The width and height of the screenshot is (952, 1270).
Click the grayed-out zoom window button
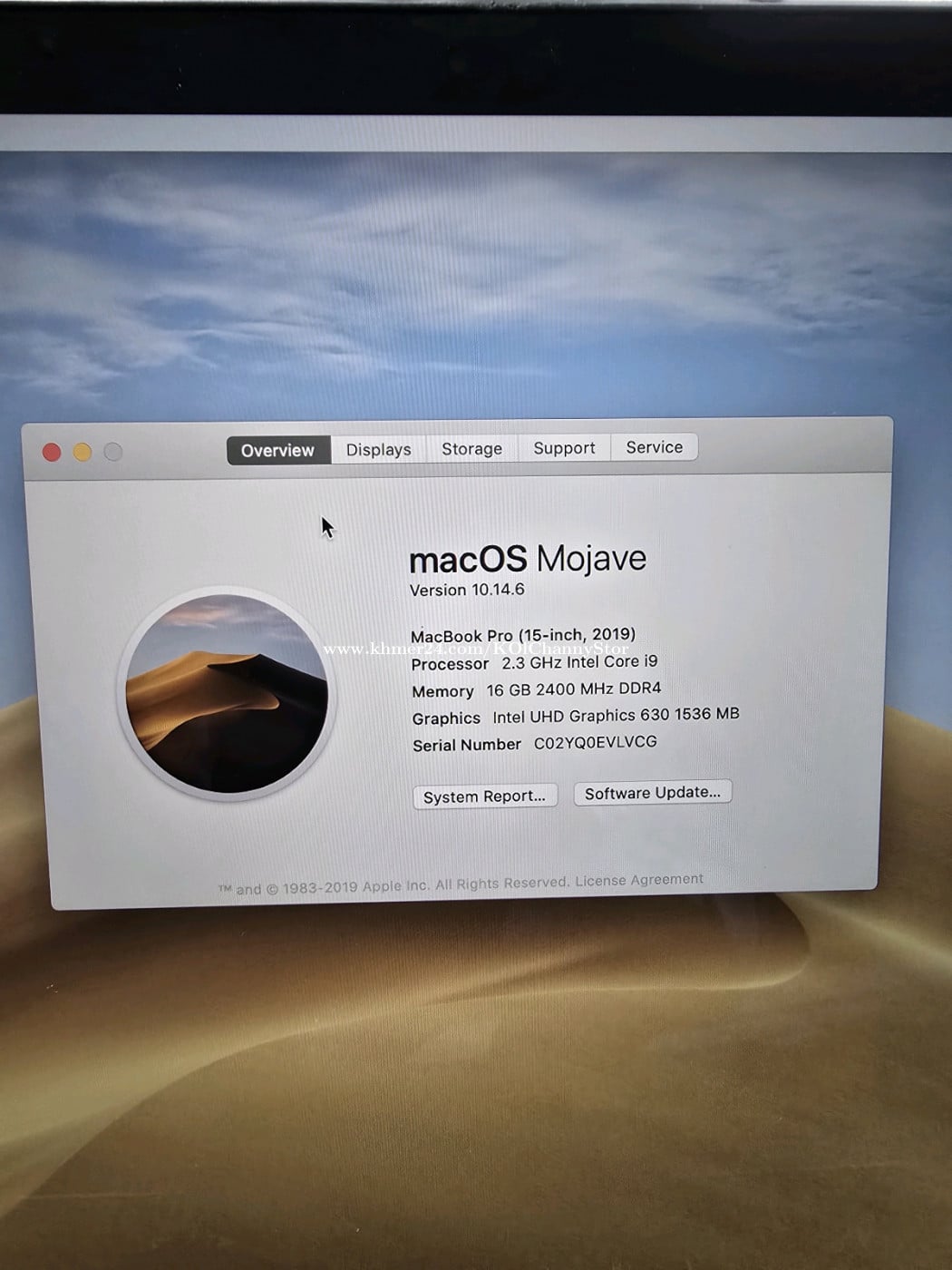(113, 452)
